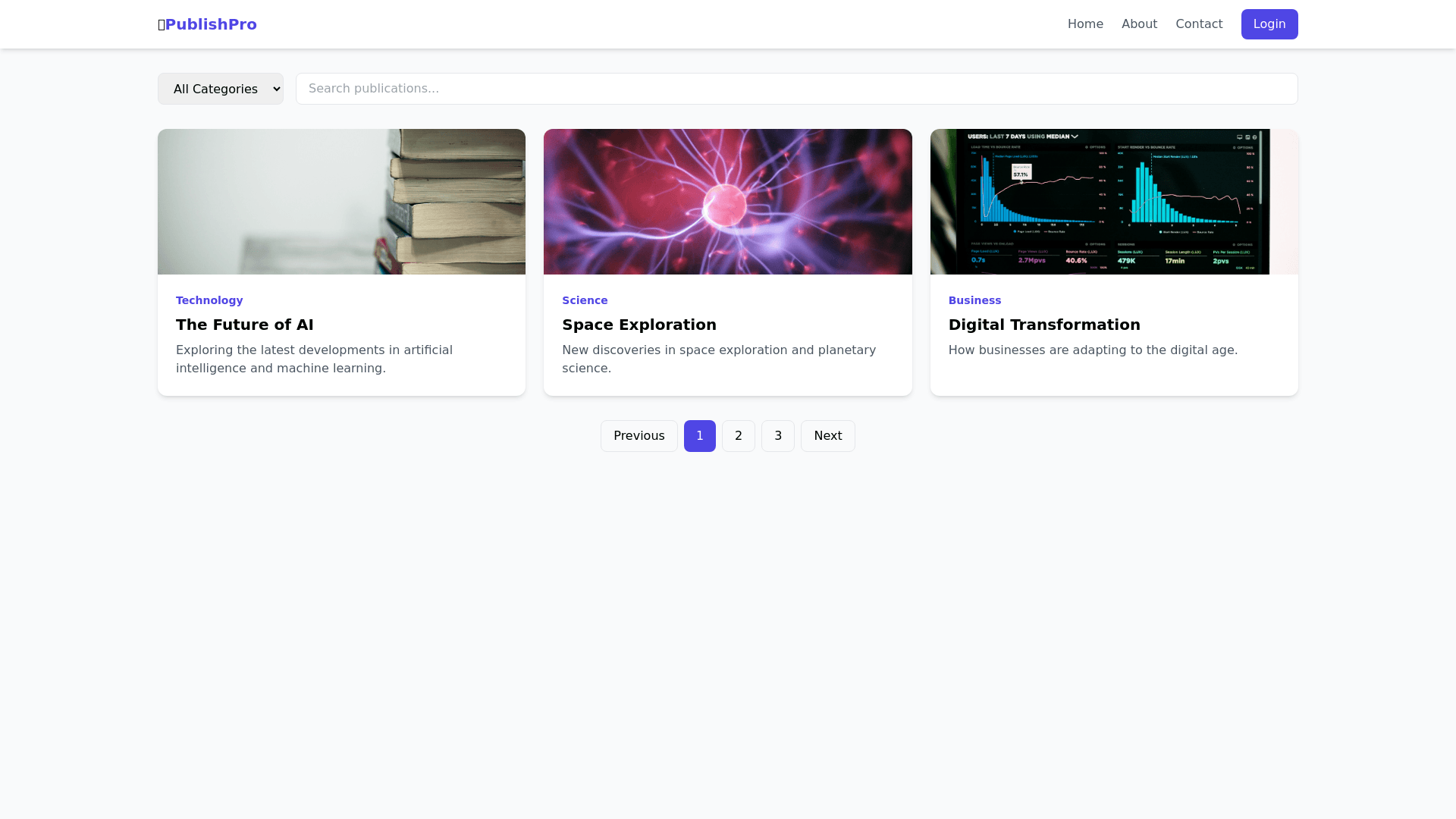
Task: Open the stacked books thumbnail
Action: 341,202
